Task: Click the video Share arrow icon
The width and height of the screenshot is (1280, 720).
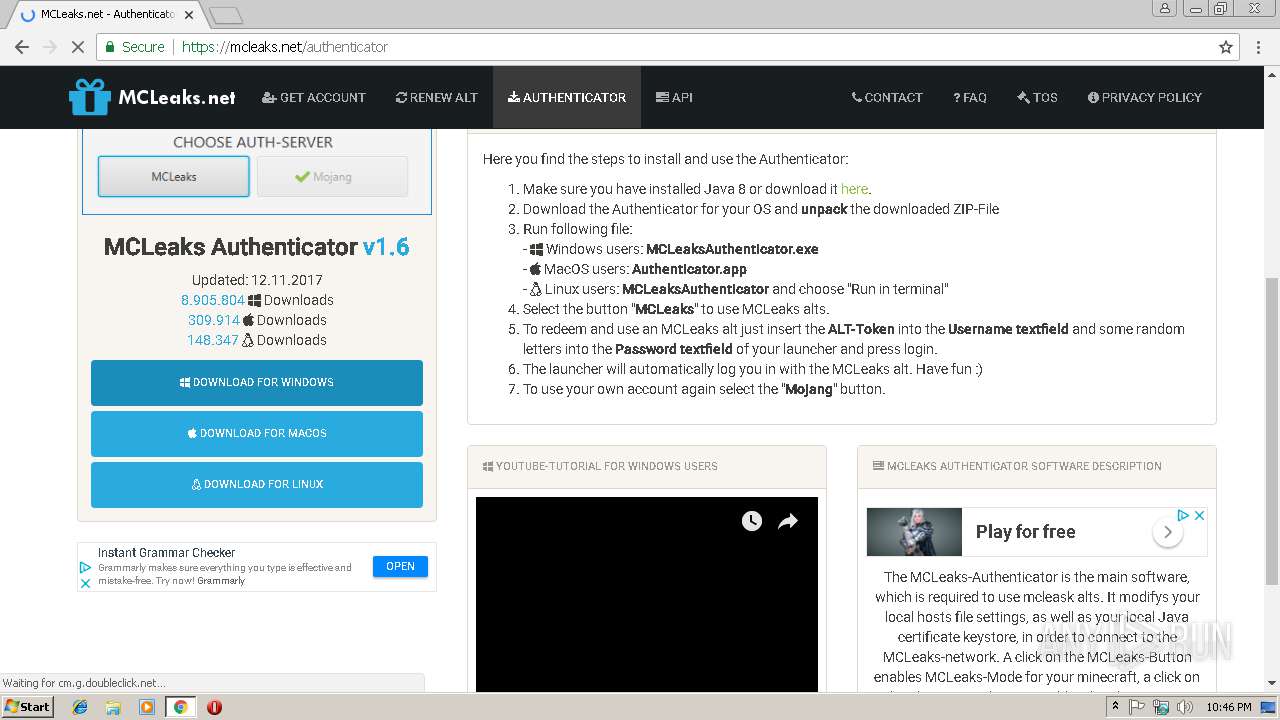Action: point(788,521)
